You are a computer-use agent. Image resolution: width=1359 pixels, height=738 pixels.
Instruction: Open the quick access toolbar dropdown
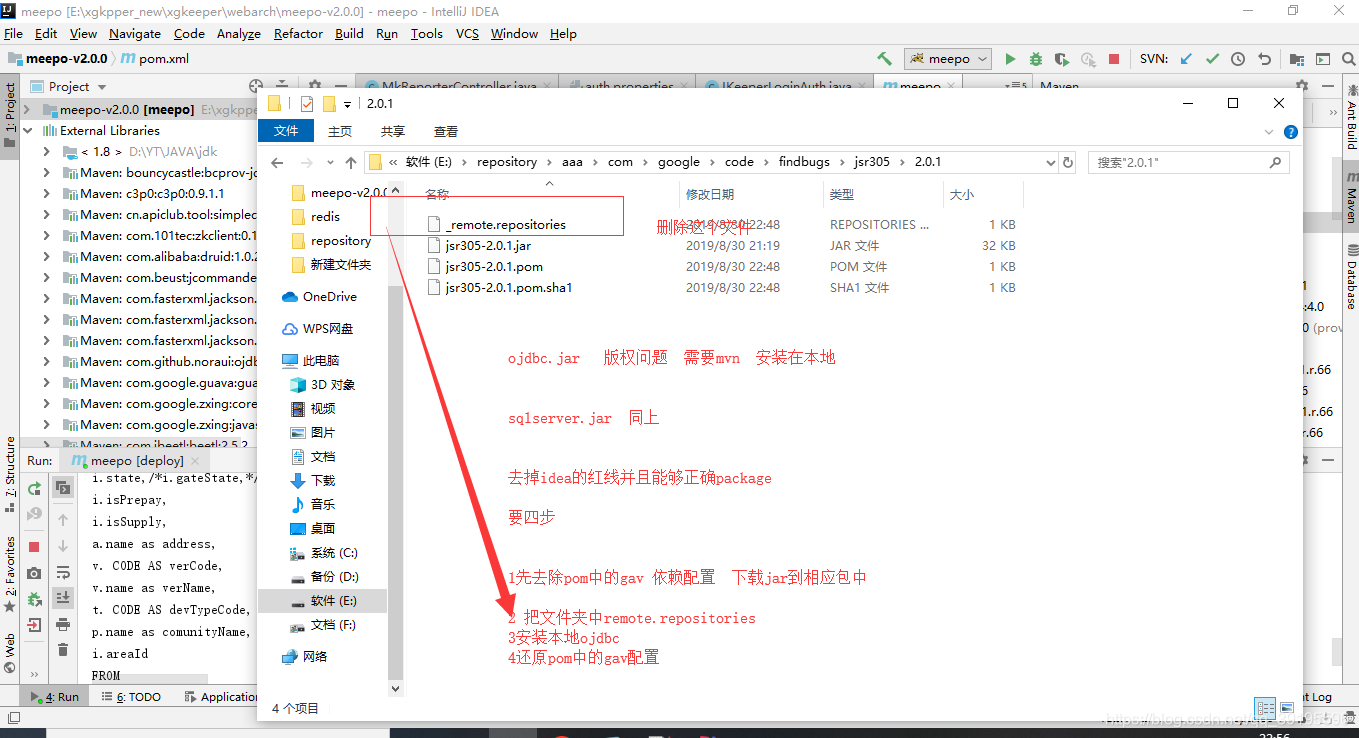coord(347,104)
